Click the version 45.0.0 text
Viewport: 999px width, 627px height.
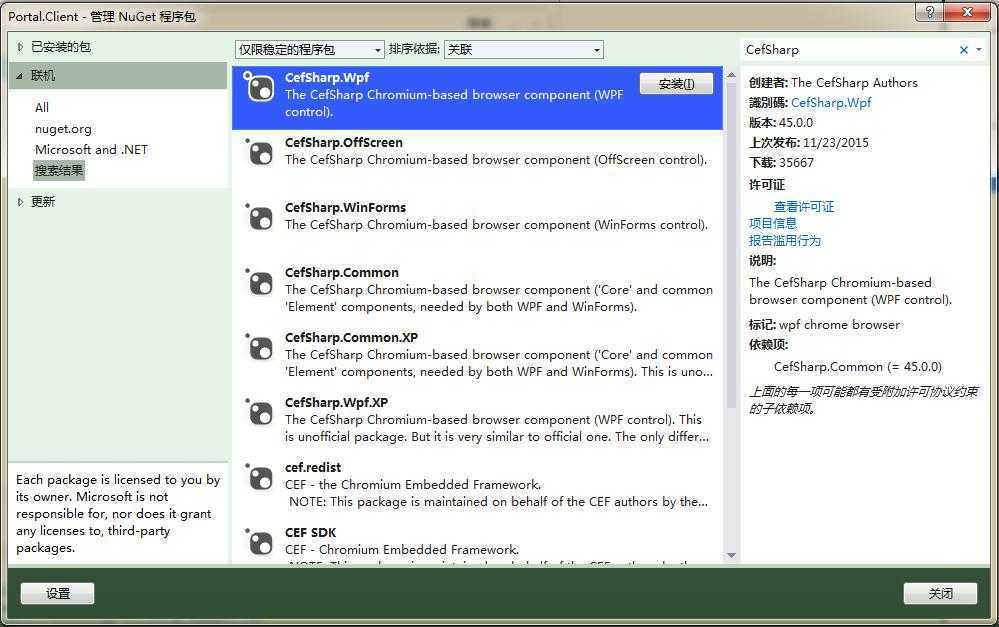(796, 122)
